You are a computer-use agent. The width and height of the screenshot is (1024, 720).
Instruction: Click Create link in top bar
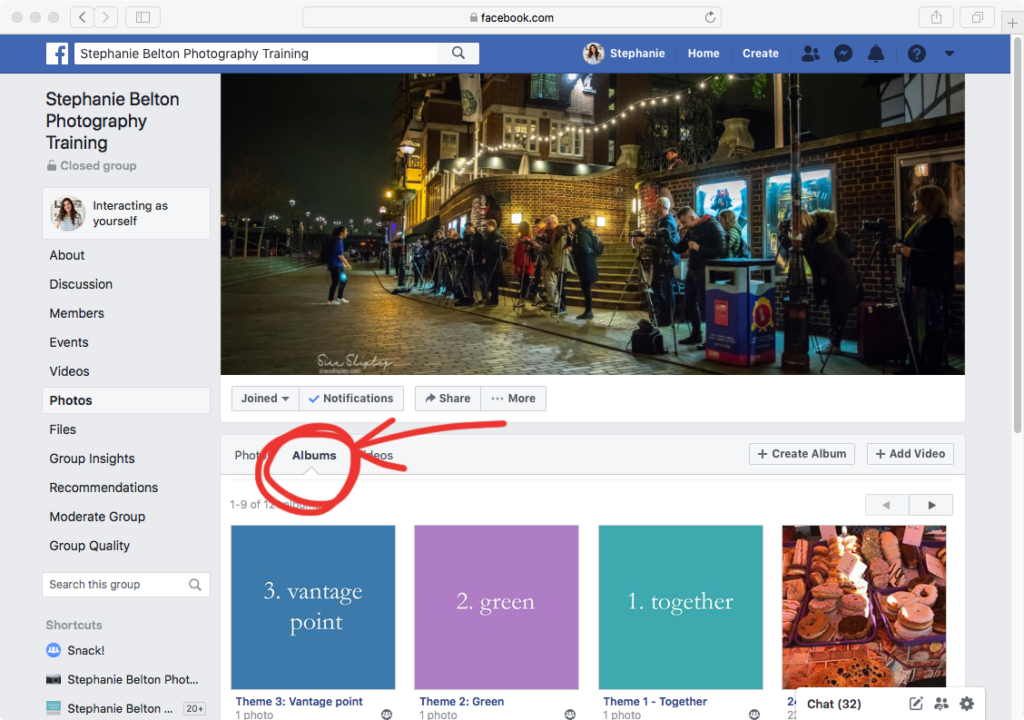click(x=760, y=54)
